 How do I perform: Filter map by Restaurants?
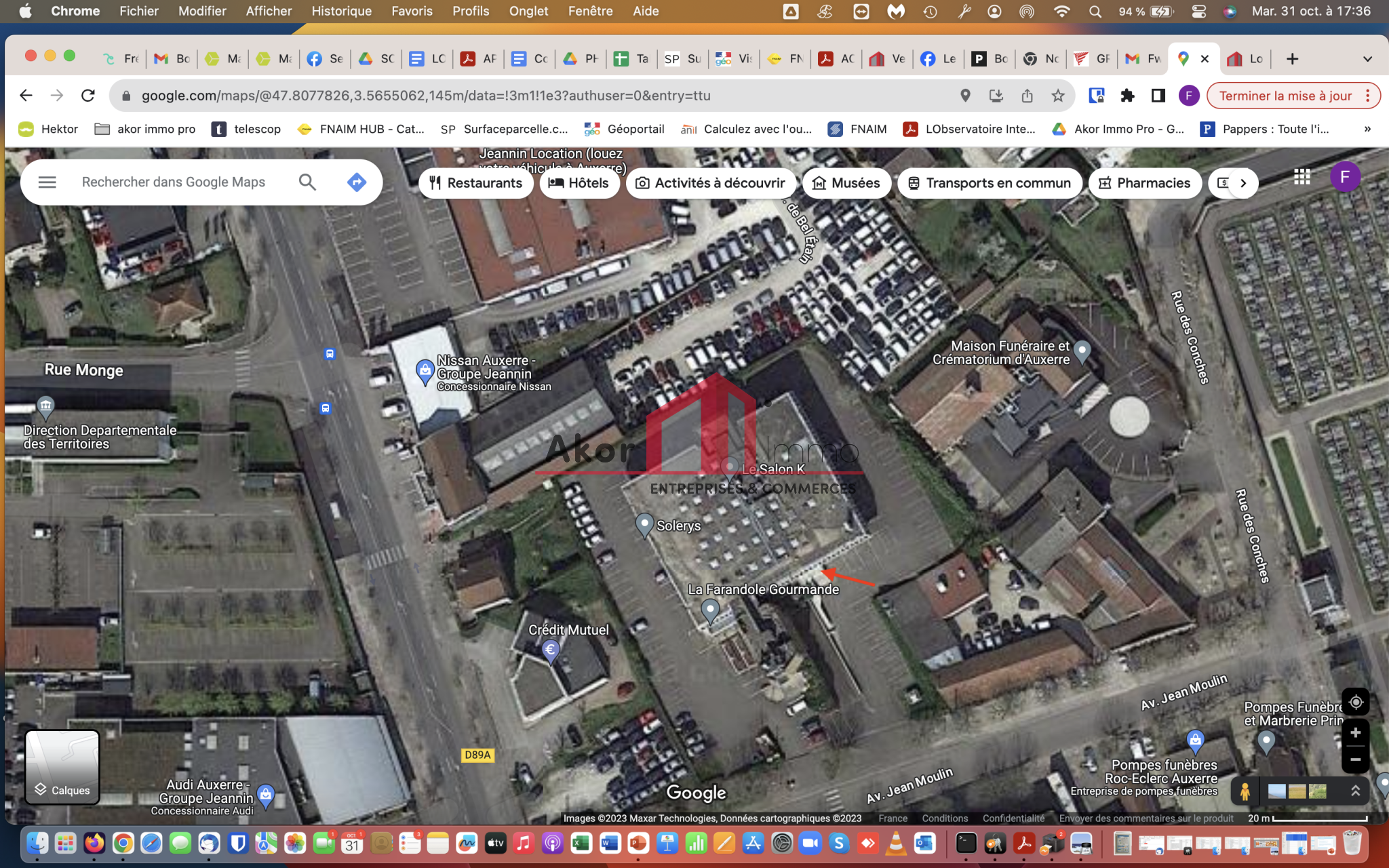[x=476, y=183]
